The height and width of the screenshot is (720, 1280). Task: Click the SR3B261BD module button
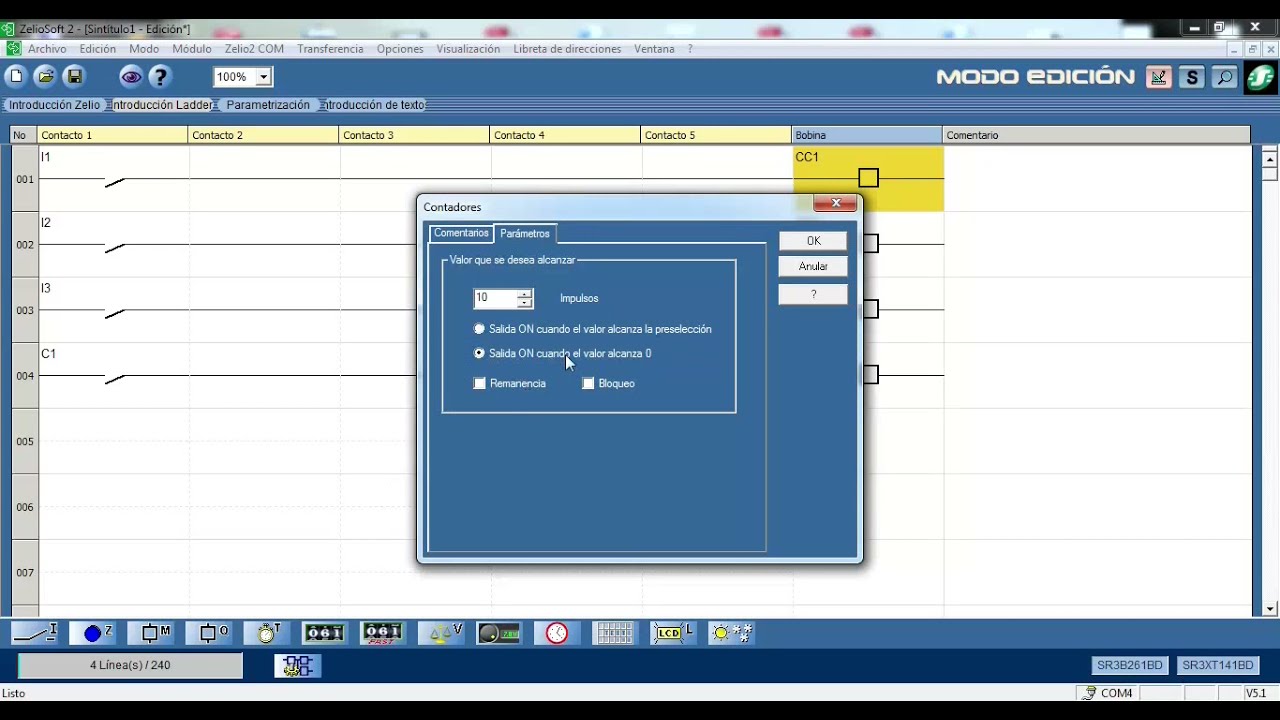point(1130,666)
